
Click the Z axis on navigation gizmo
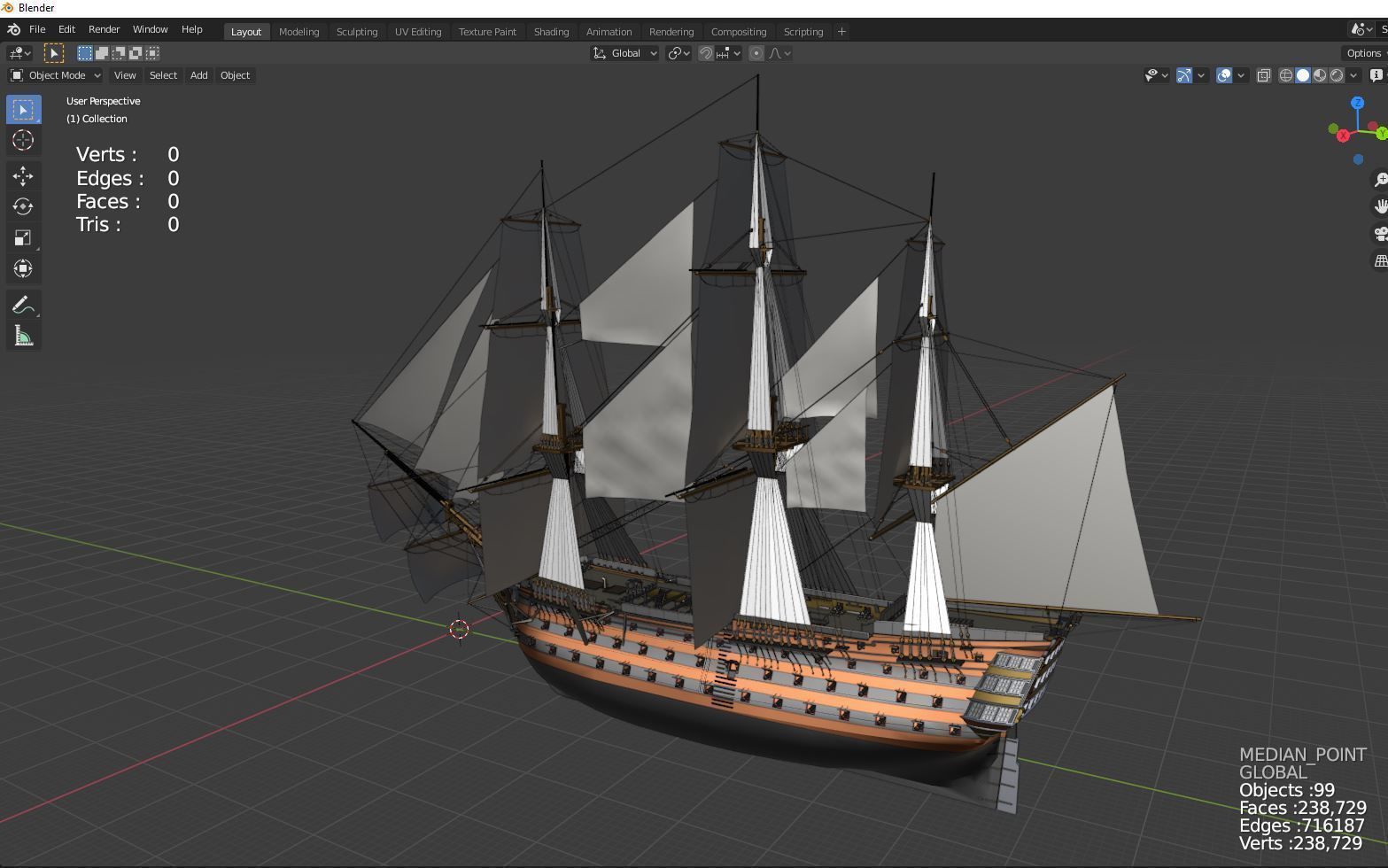tap(1357, 104)
